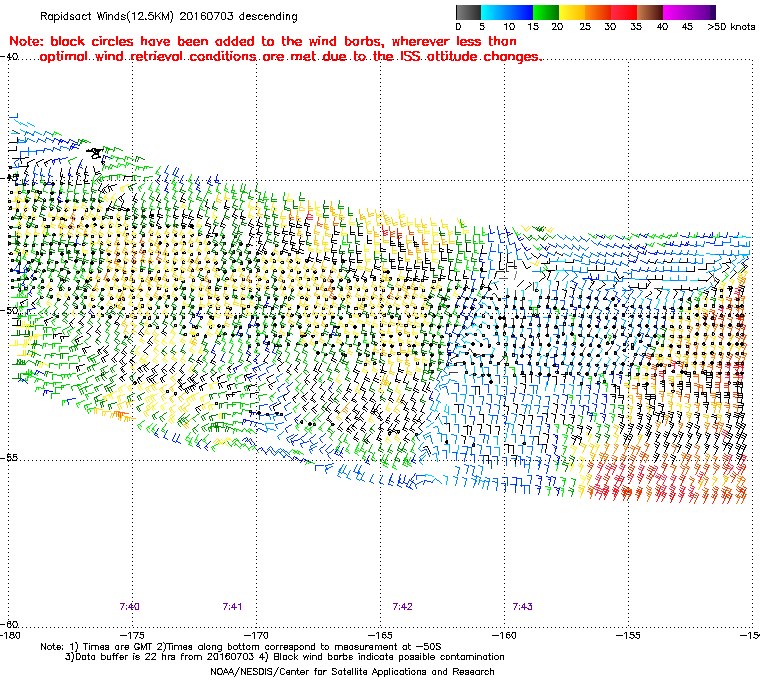This screenshot has height=688, width=760.
Task: Click the yellow 20-25 knots legend swatch
Action: [x=572, y=13]
